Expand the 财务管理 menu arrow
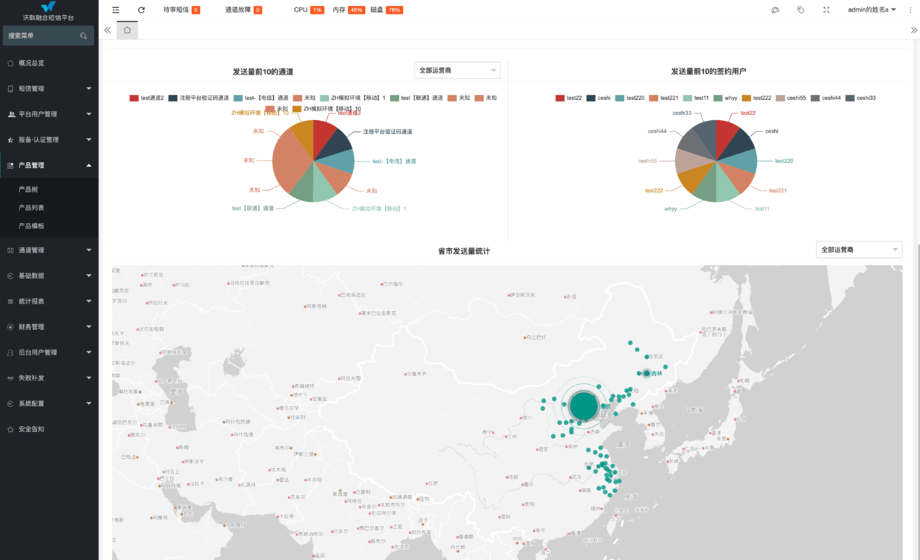The image size is (920, 560). point(89,327)
